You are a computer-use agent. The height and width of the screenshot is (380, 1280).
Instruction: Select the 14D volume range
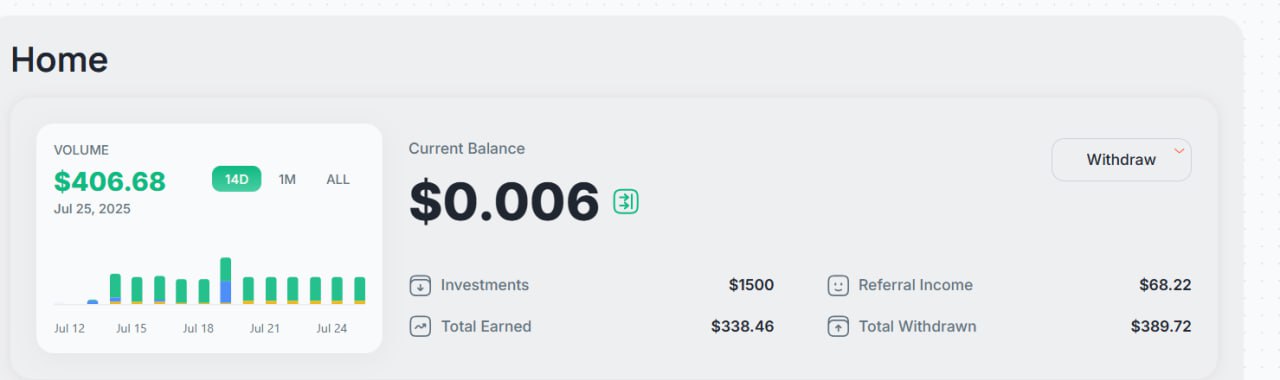tap(236, 179)
